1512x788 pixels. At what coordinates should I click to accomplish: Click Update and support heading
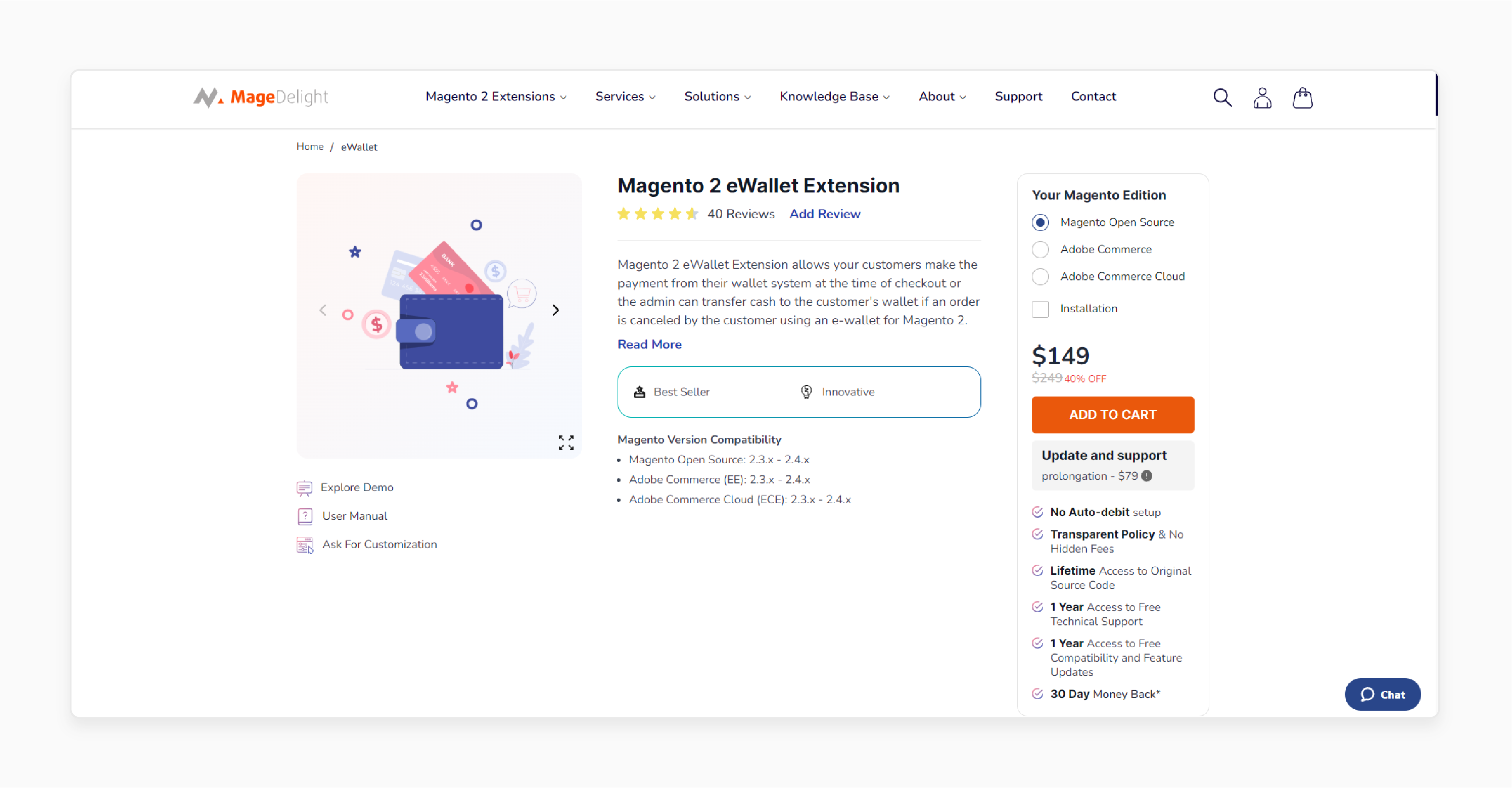pyautogui.click(x=1104, y=455)
